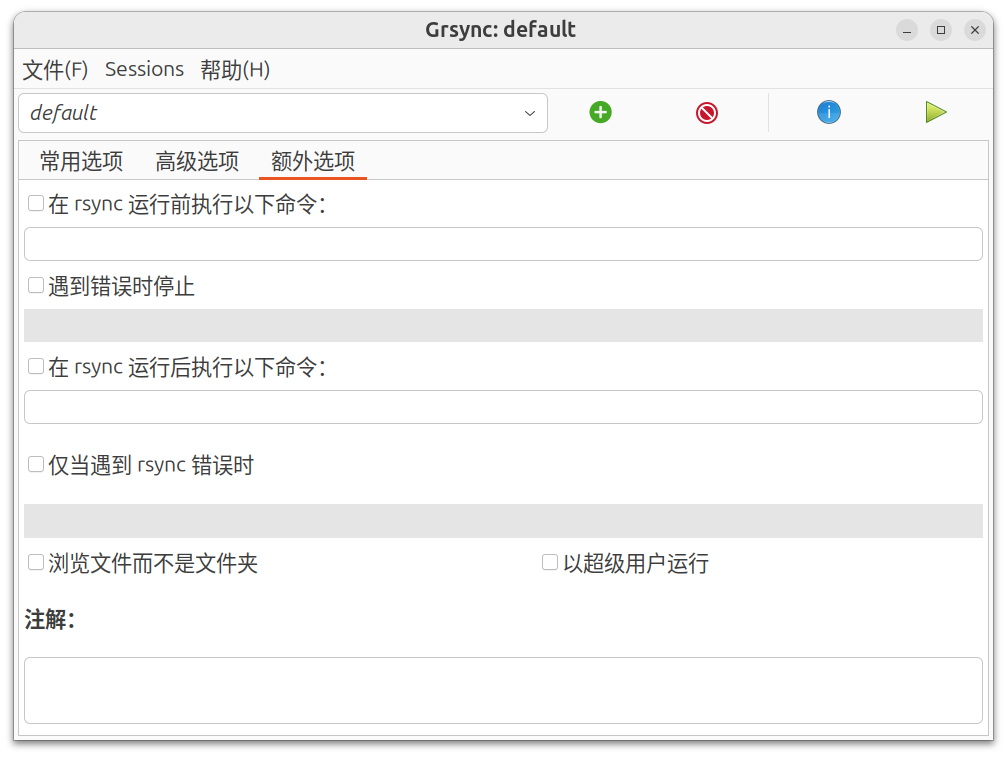Click the blue info simulation icon

pyautogui.click(x=828, y=112)
